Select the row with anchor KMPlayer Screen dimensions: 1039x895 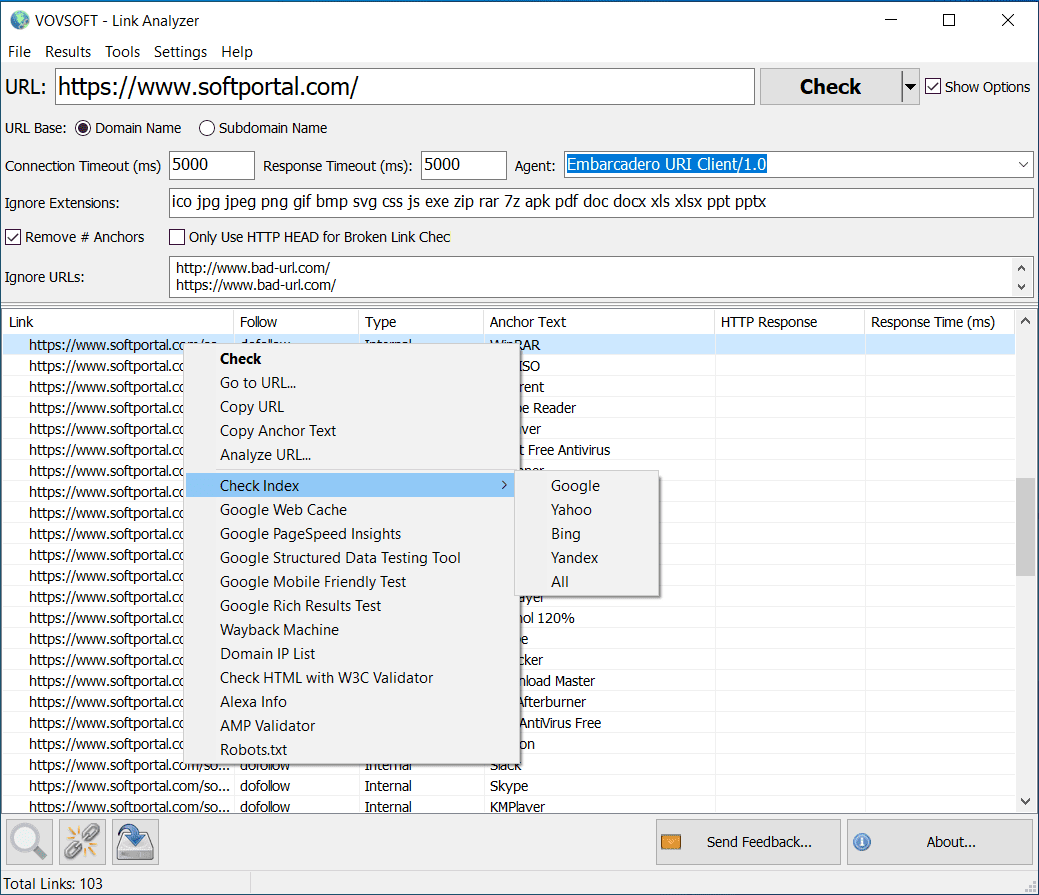click(509, 806)
